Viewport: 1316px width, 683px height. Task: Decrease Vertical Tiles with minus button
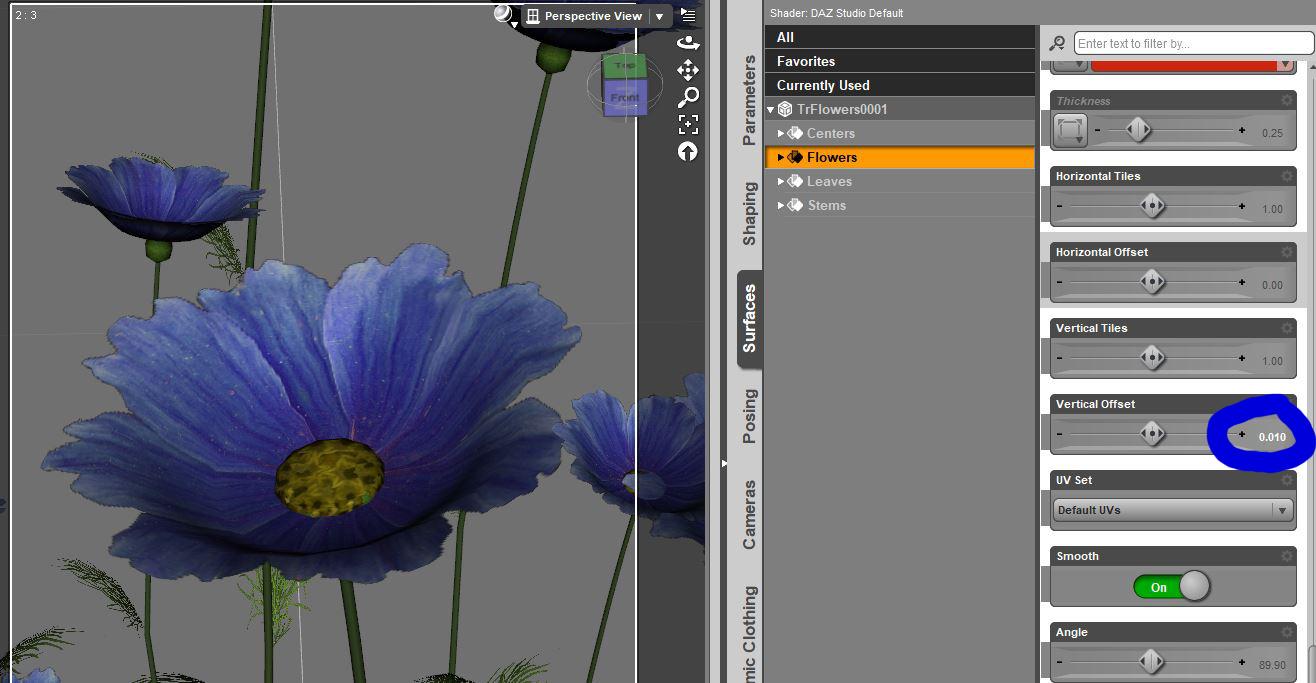click(1059, 358)
